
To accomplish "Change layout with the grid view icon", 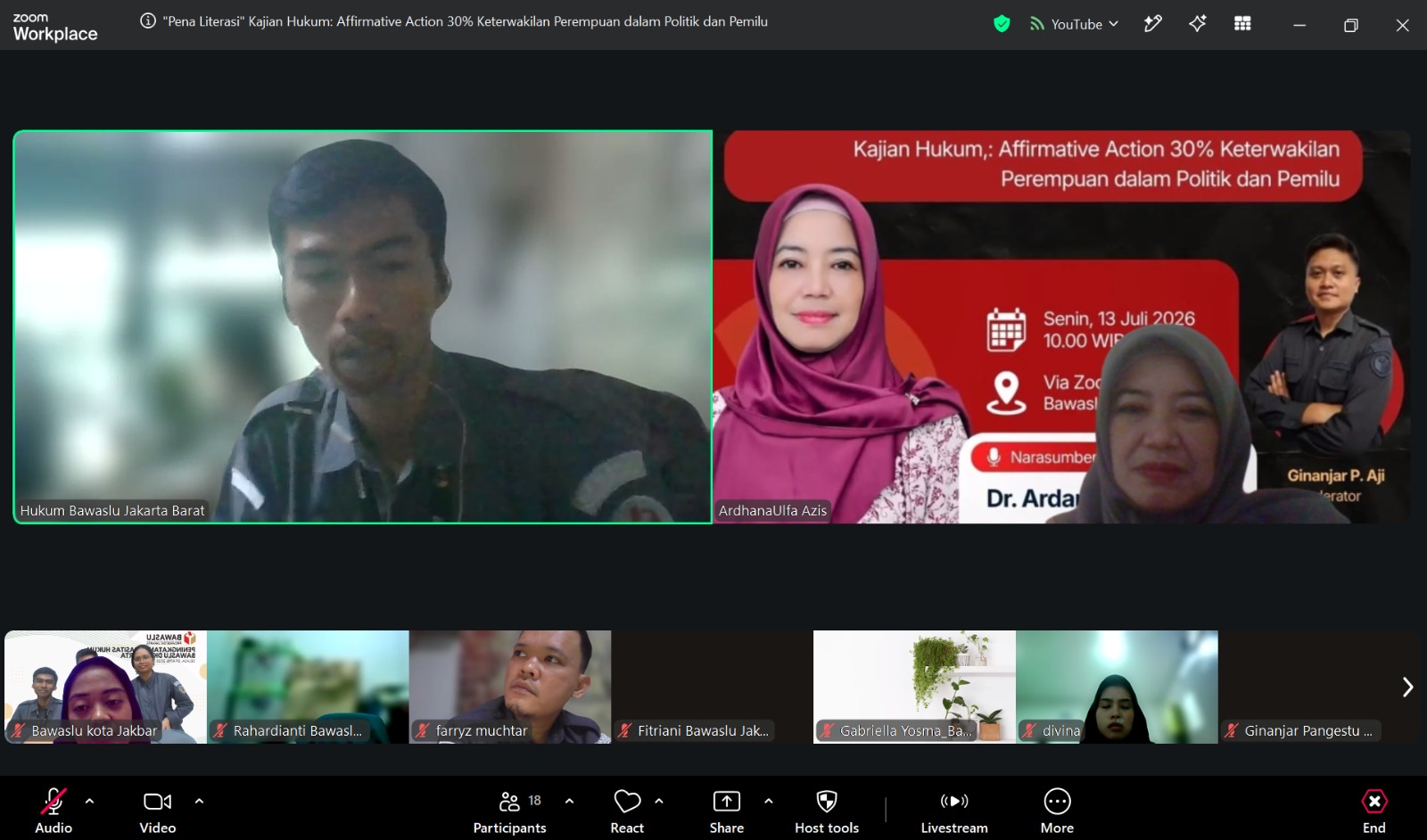I will (x=1242, y=24).
